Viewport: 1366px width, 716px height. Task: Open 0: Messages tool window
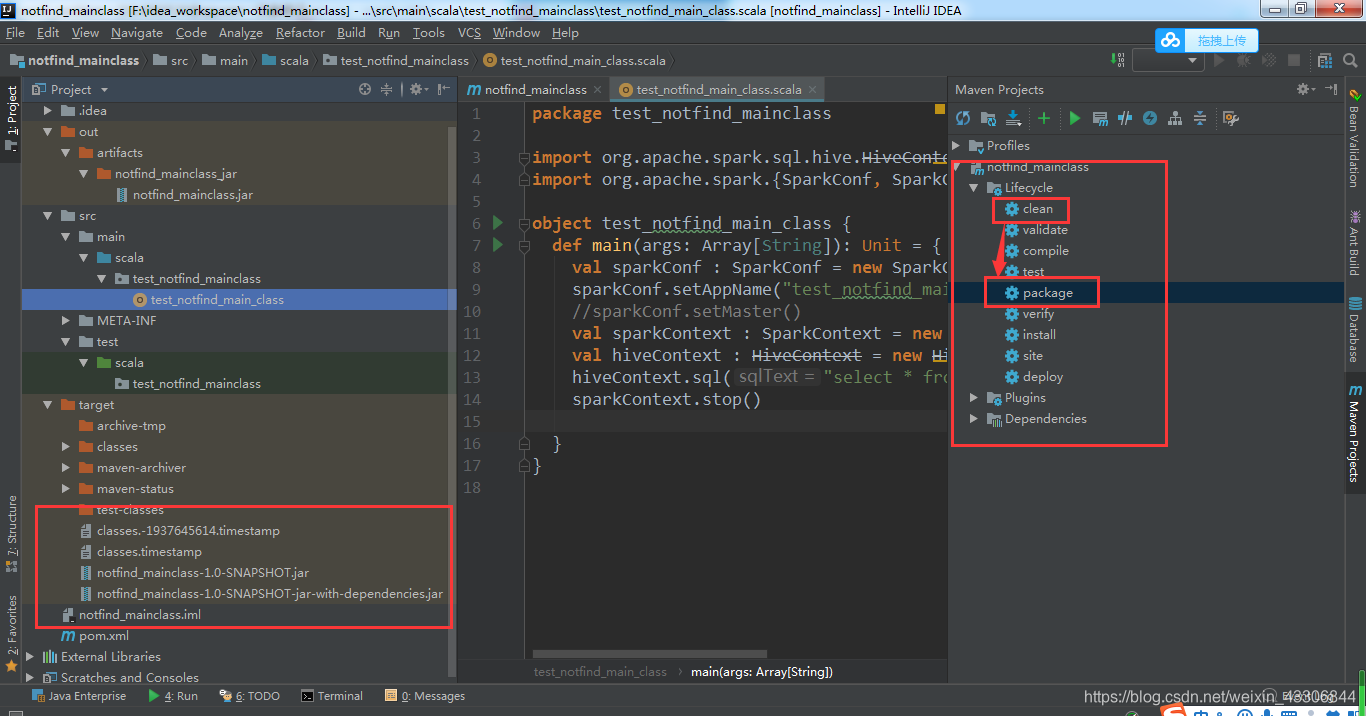pyautogui.click(x=425, y=696)
